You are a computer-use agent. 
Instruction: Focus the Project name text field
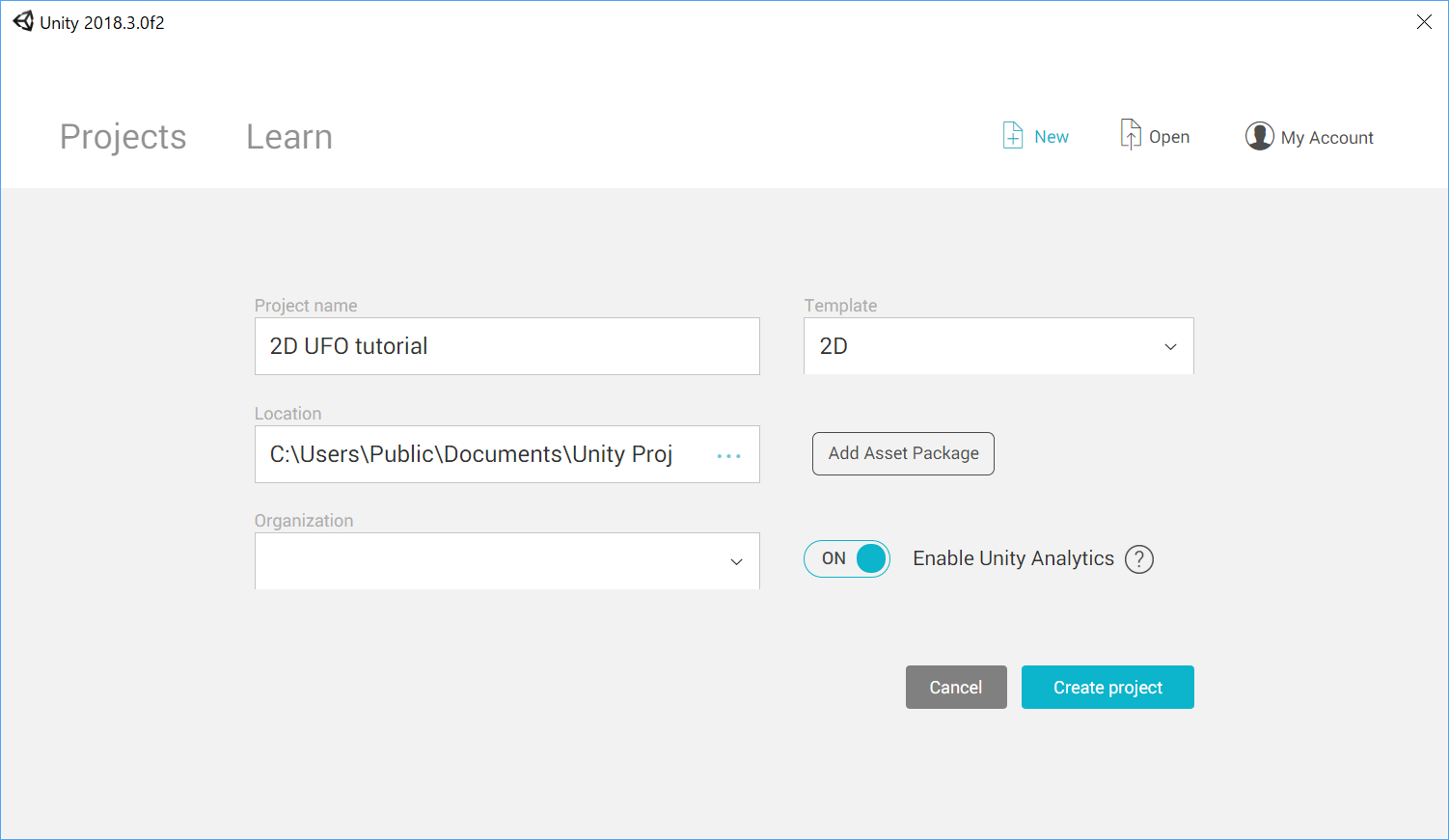506,346
